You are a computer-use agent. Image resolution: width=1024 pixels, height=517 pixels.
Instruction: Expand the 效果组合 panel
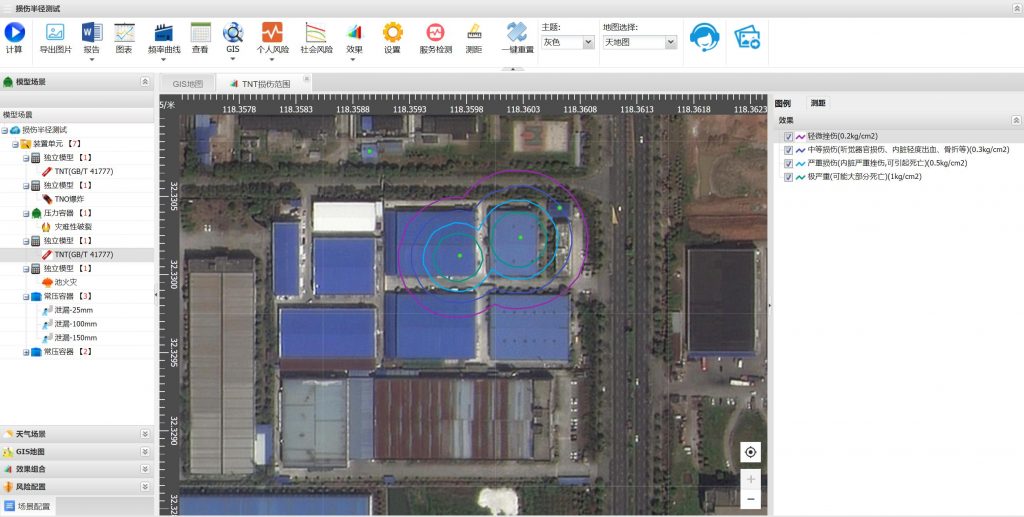[x=145, y=469]
